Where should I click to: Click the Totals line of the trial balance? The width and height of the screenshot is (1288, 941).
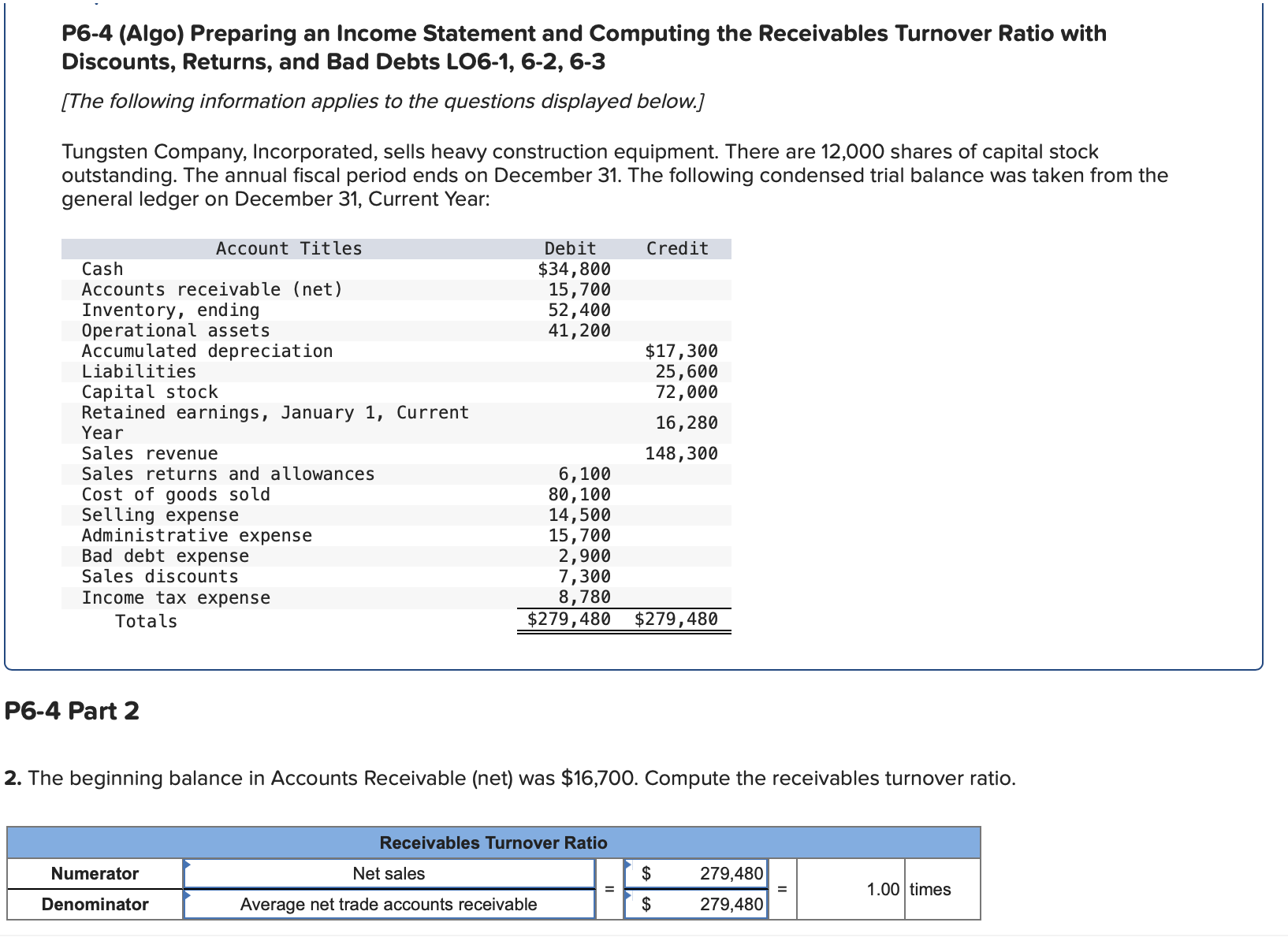tap(145, 620)
